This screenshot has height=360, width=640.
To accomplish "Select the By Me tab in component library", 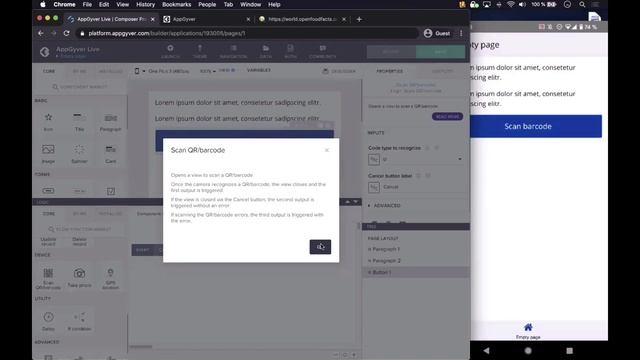I will click(x=80, y=71).
